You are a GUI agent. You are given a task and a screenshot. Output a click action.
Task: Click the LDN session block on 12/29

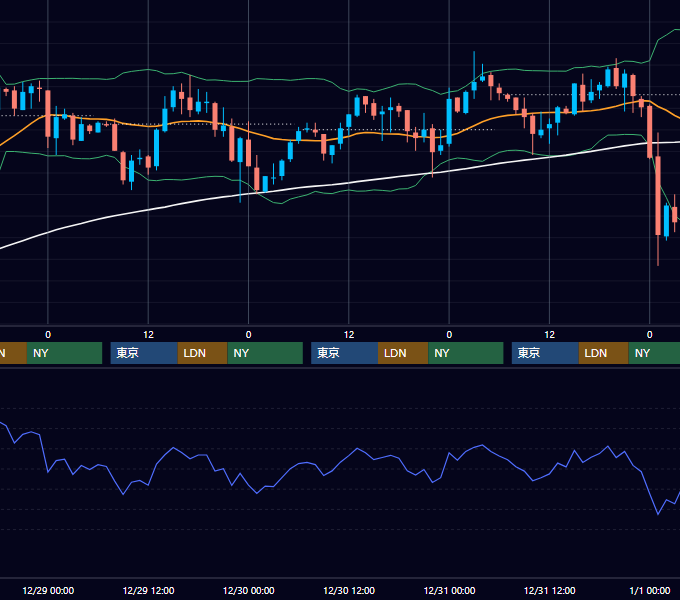point(203,353)
